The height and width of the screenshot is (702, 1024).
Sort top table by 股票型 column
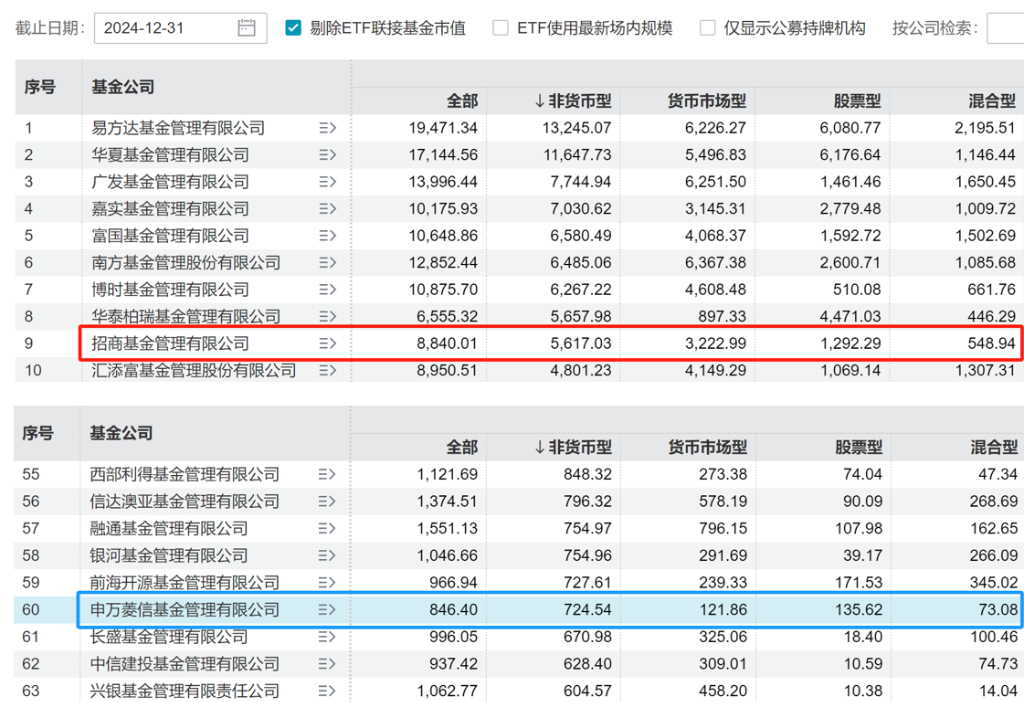point(857,101)
